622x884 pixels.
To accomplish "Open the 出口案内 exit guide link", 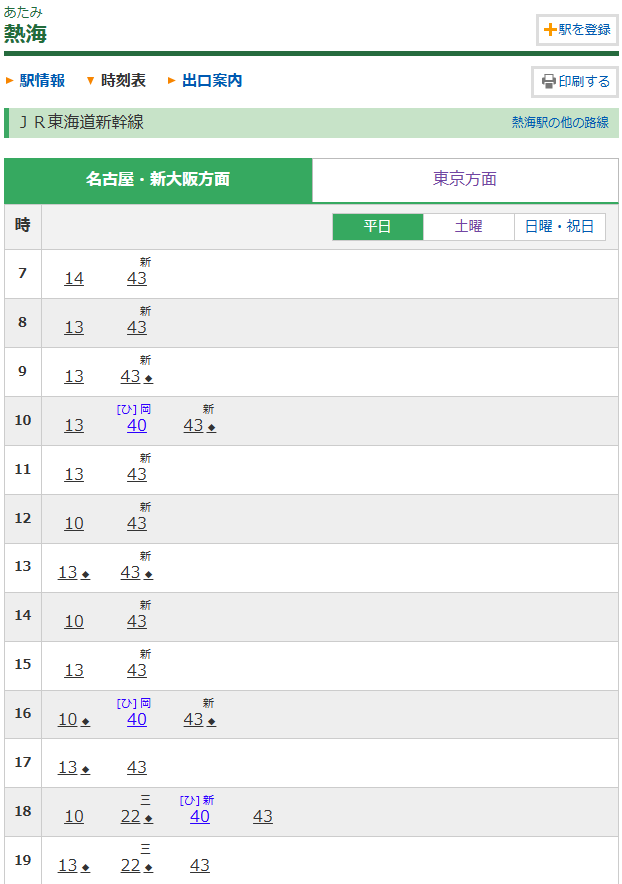I will point(212,80).
